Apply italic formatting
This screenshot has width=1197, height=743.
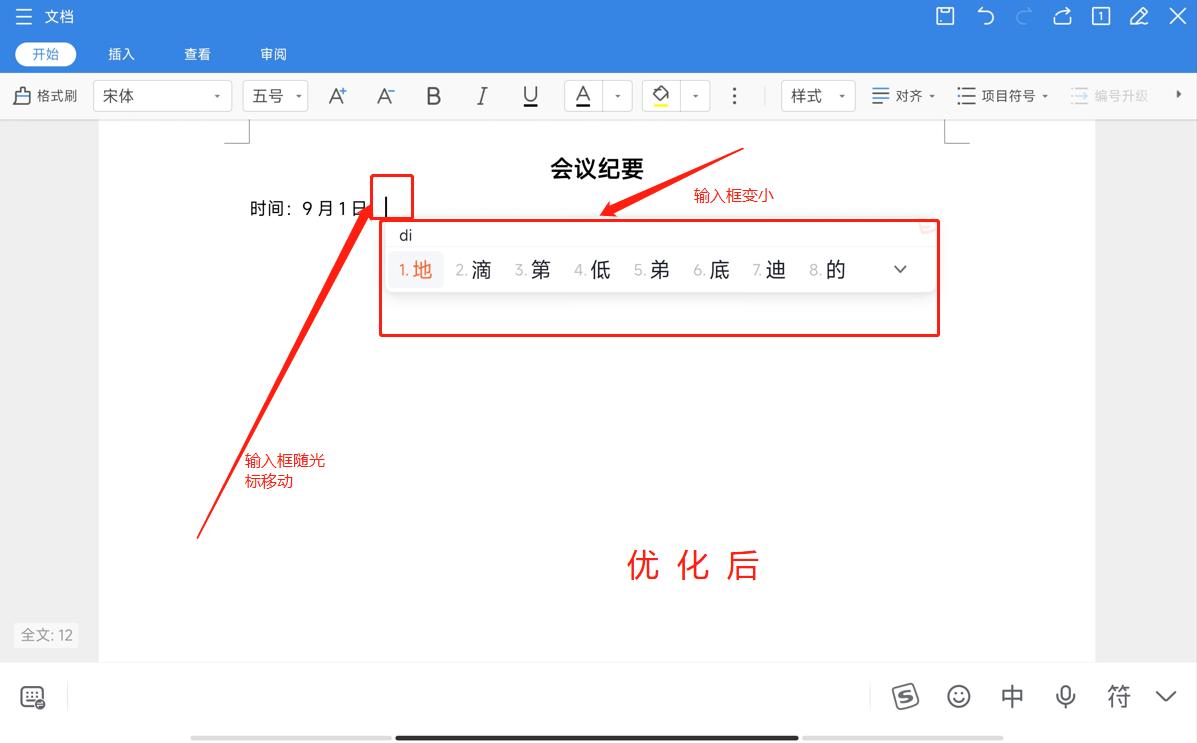(x=481, y=95)
